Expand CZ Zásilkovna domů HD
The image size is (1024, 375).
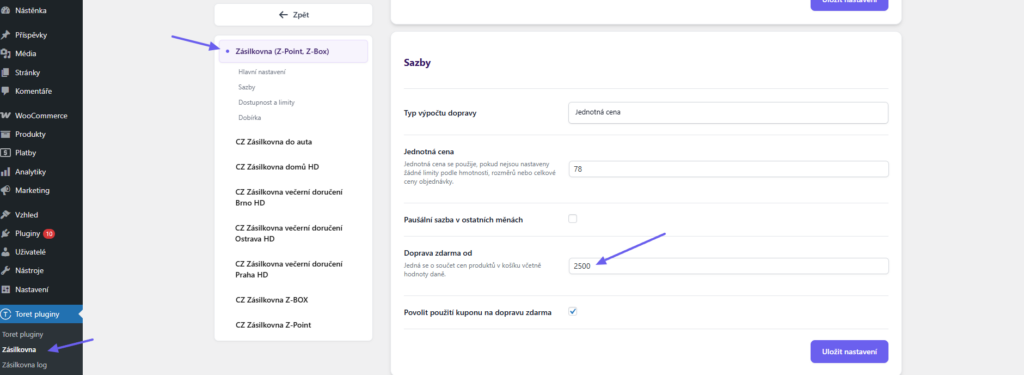277,167
